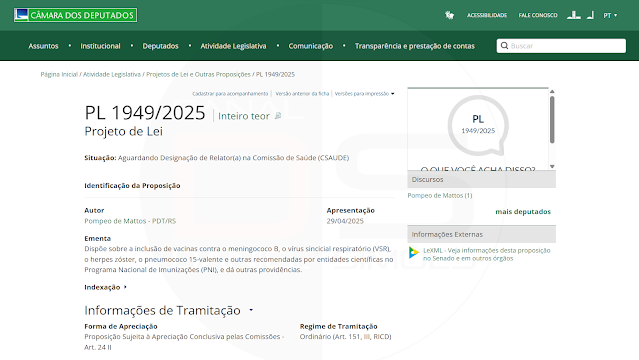Open LexML informações desta proposição link
639x360 pixels.
click(487, 254)
